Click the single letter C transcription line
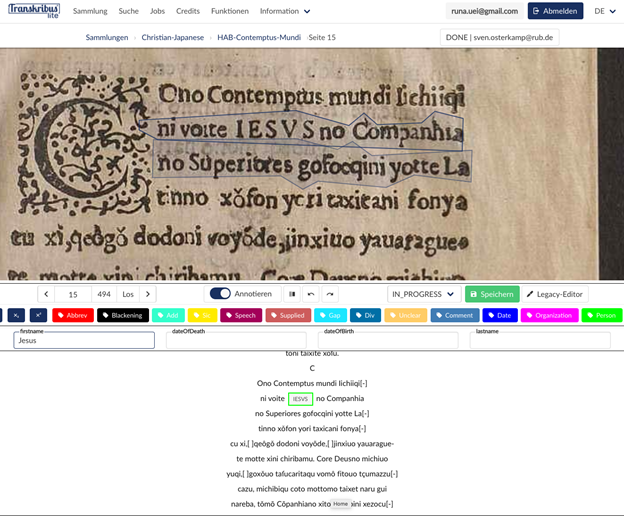This screenshot has height=516, width=624. (312, 368)
